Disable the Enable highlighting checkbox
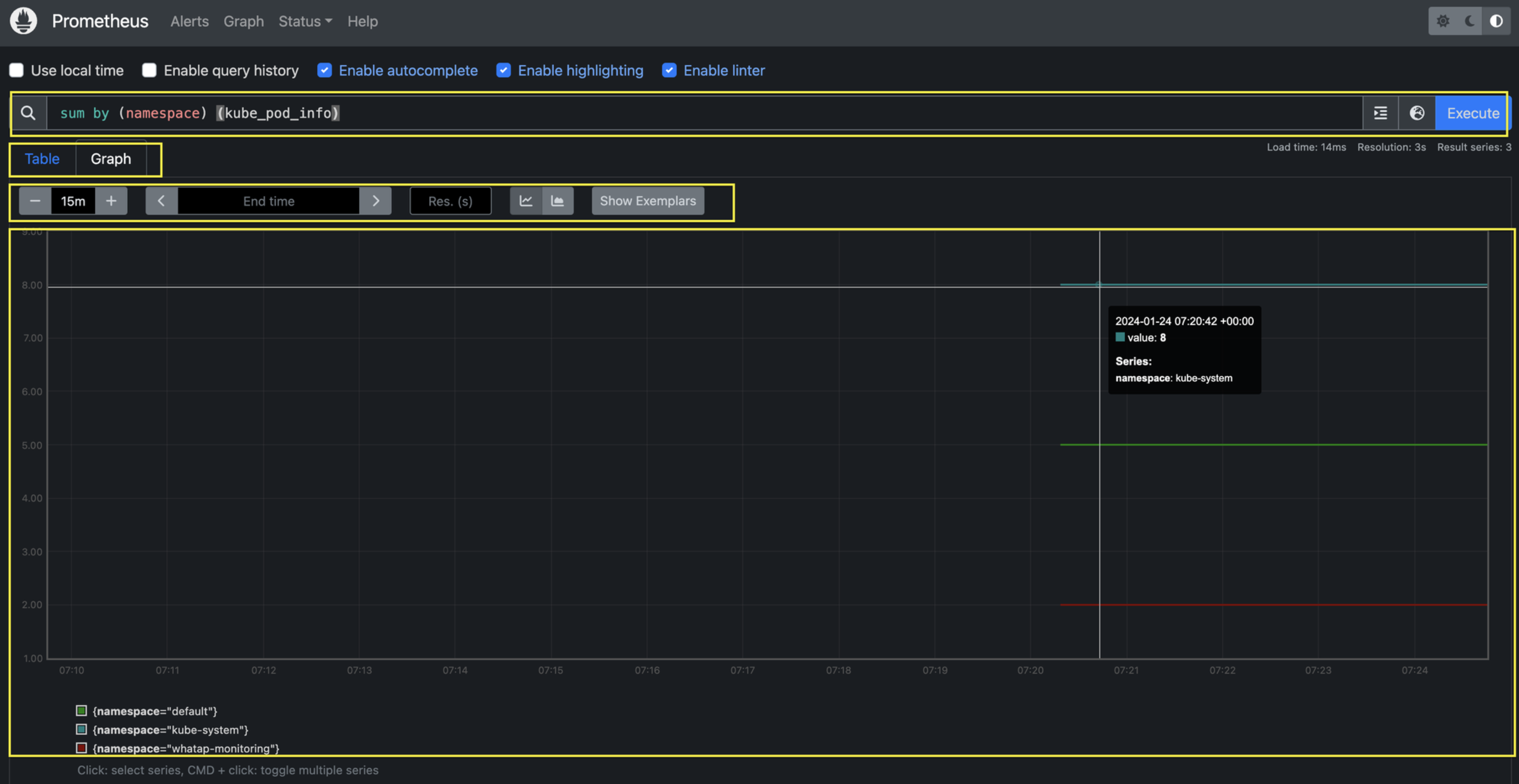The image size is (1519, 784). click(503, 70)
